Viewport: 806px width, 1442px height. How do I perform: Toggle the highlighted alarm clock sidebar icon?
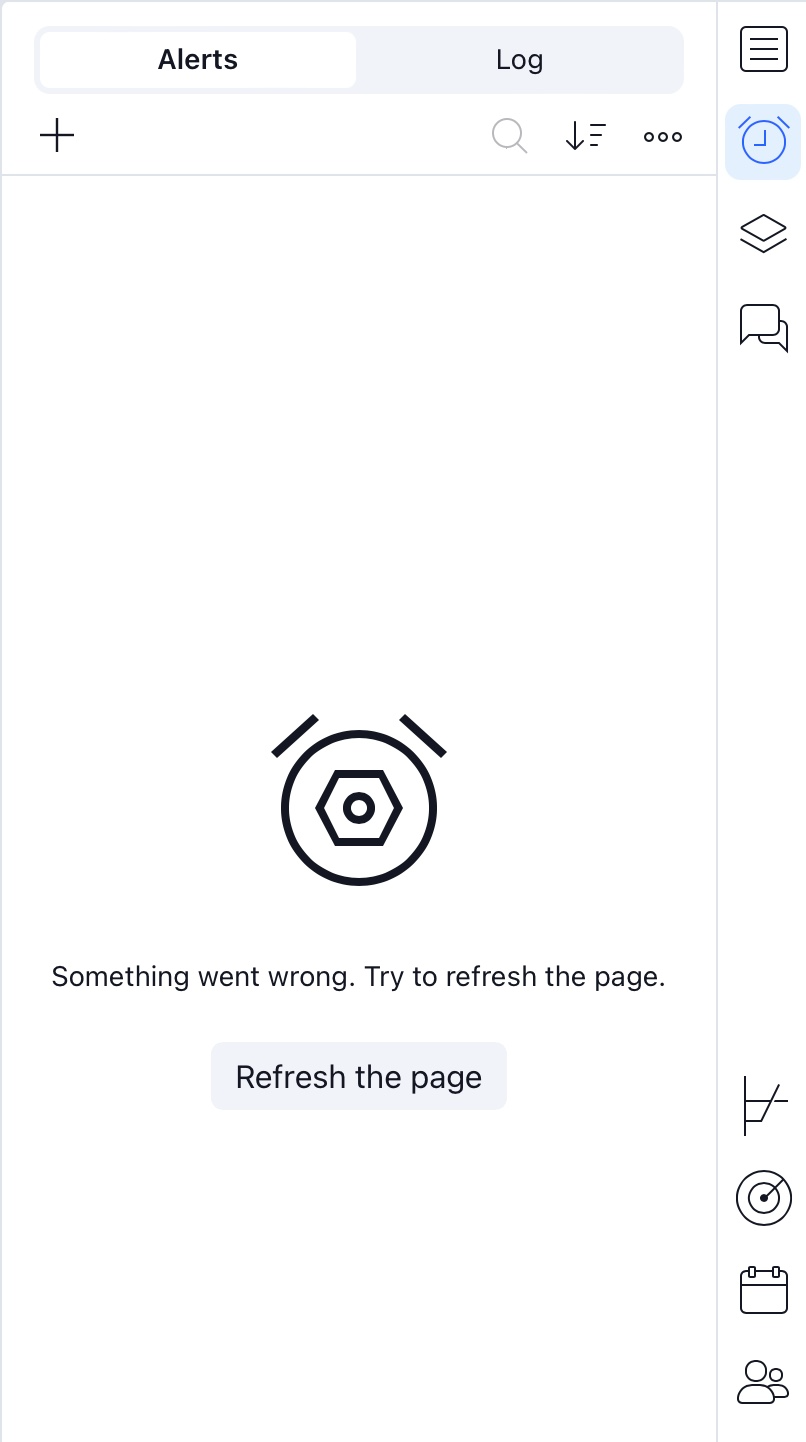coord(763,141)
